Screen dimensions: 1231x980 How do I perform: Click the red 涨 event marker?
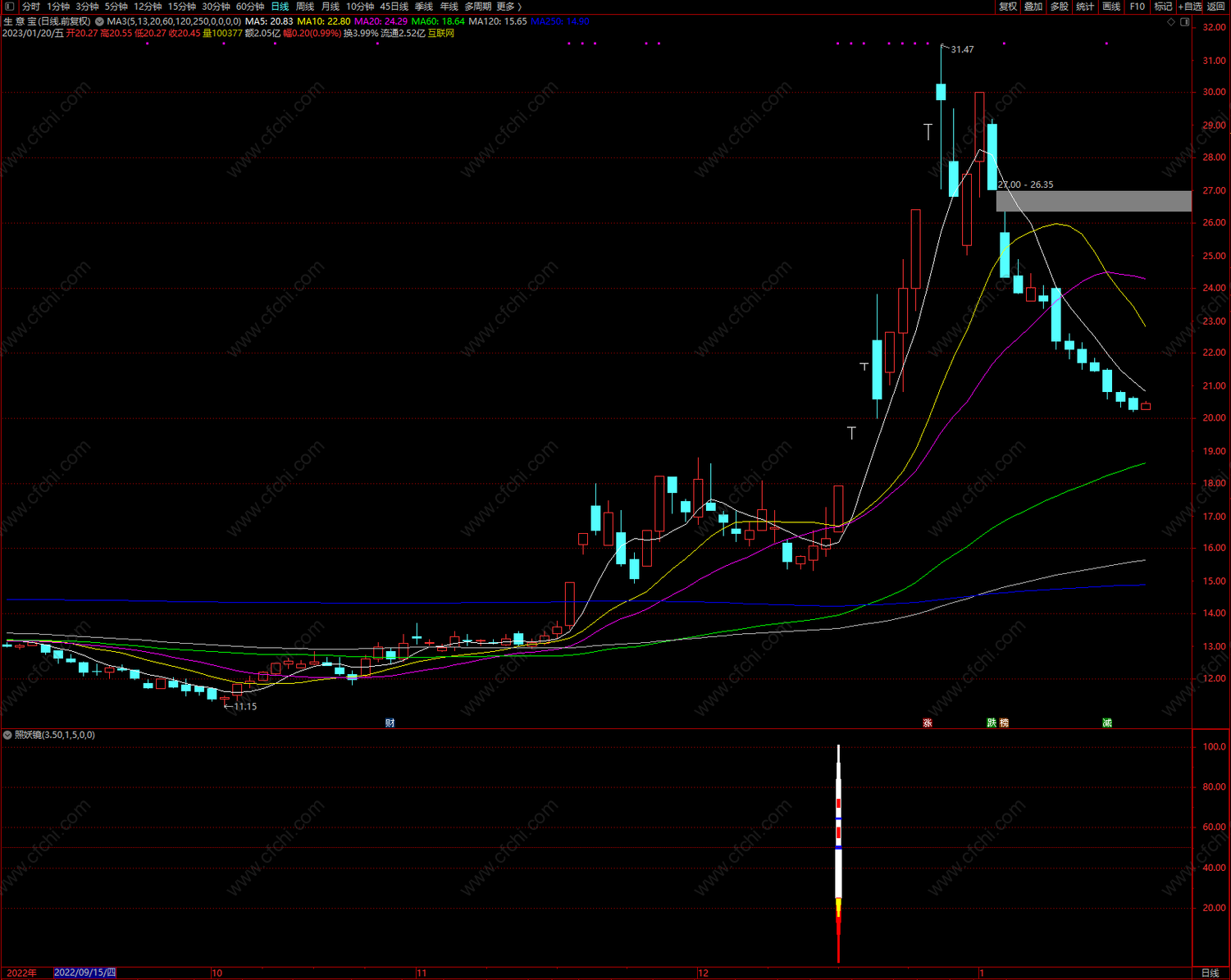pyautogui.click(x=928, y=722)
